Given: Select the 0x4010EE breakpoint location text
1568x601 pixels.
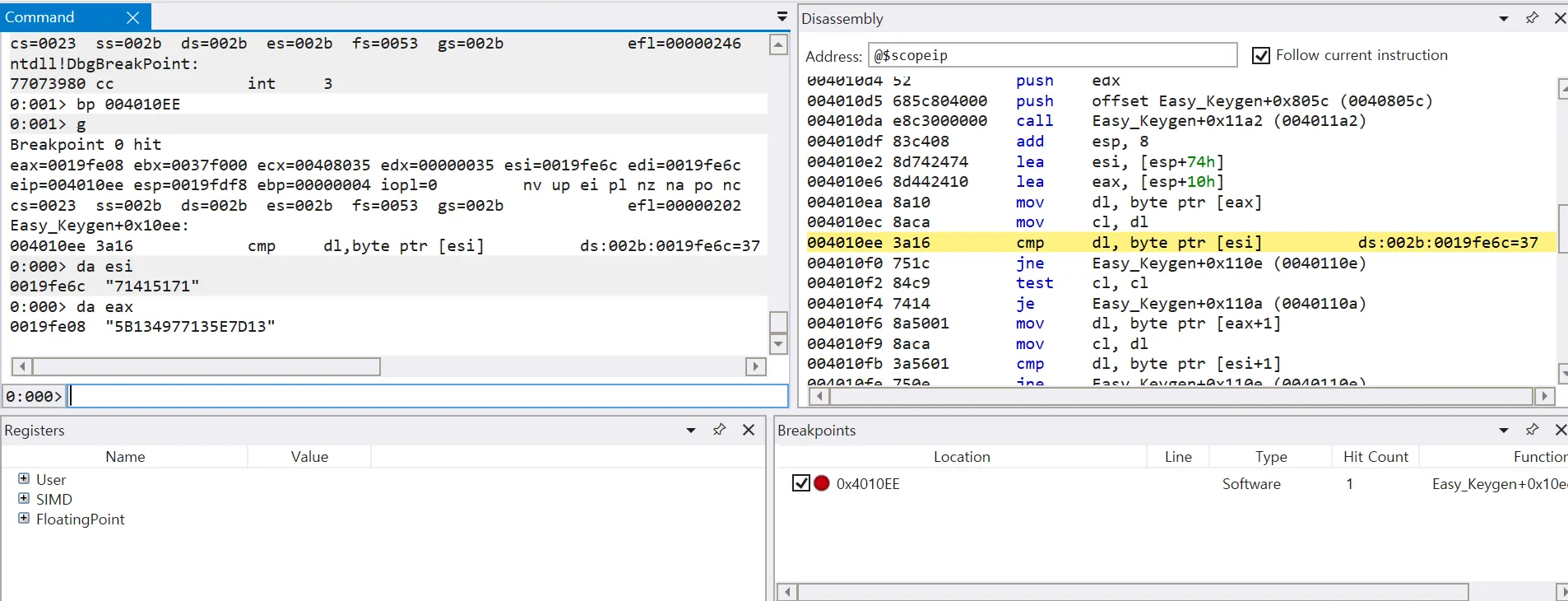Looking at the screenshot, I should pyautogui.click(x=868, y=484).
